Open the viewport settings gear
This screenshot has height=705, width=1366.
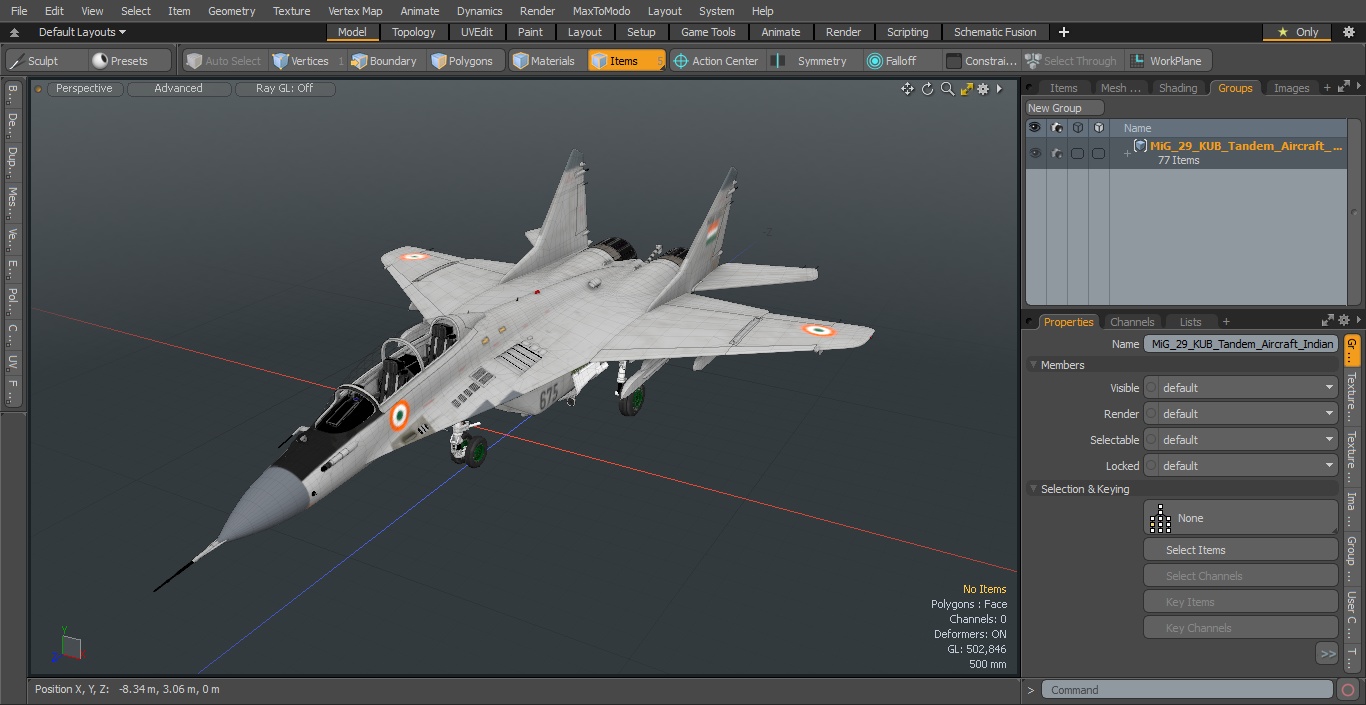coord(984,89)
